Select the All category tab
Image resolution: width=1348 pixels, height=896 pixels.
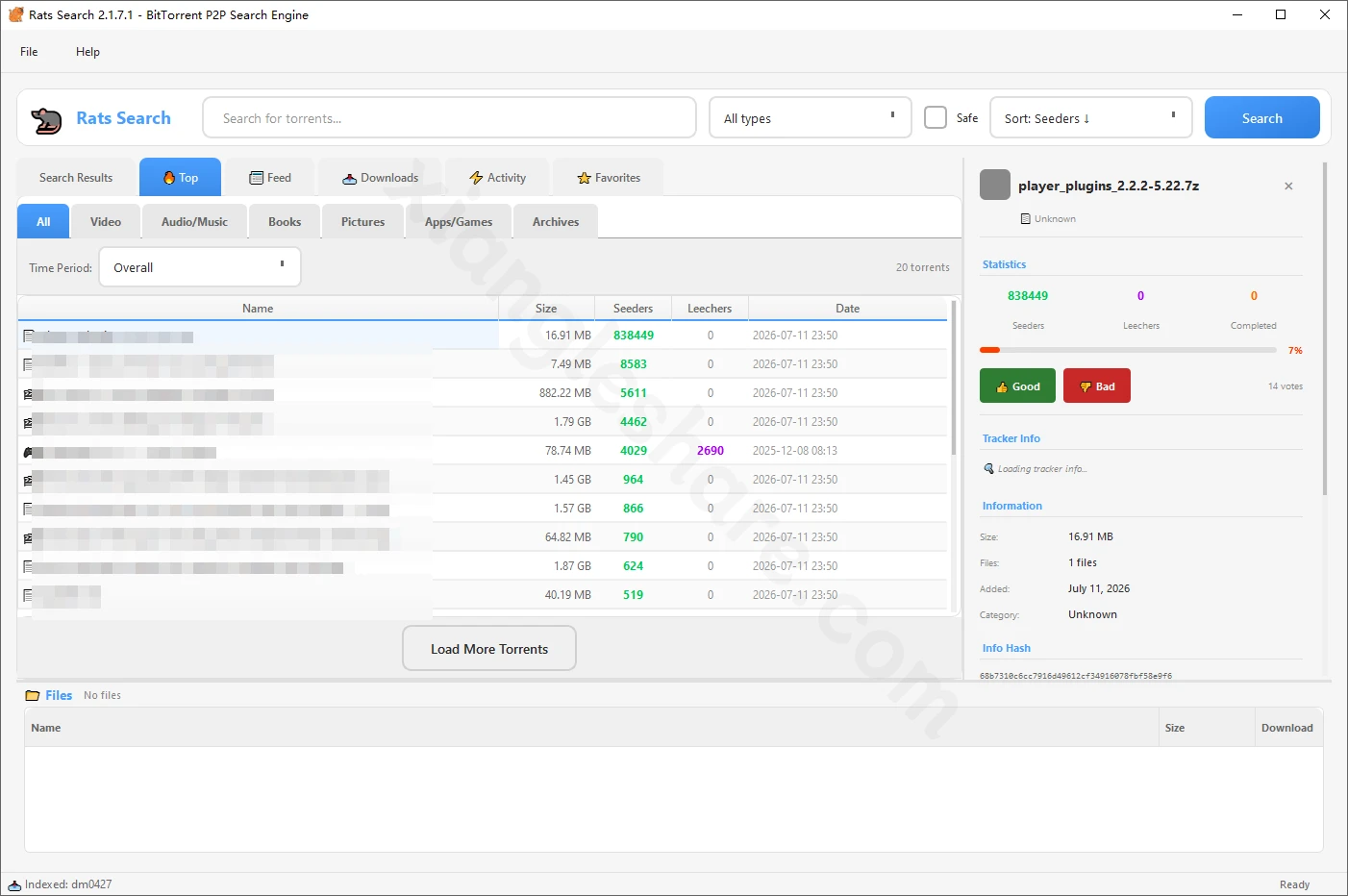[x=43, y=221]
